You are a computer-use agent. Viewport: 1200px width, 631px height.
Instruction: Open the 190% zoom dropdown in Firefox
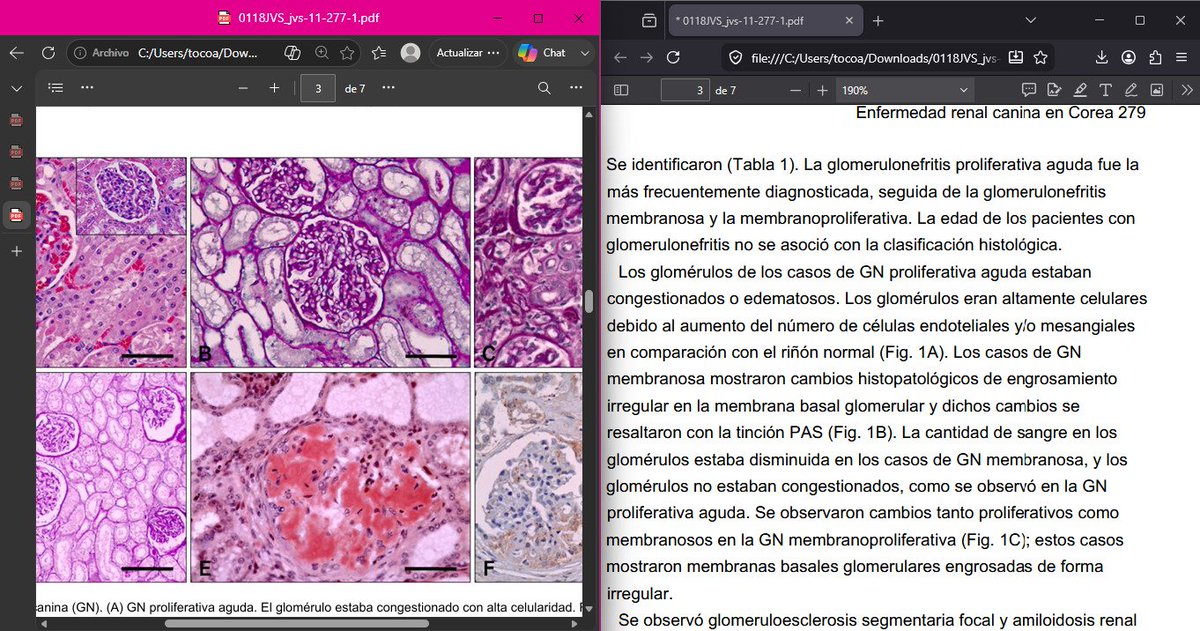click(905, 90)
